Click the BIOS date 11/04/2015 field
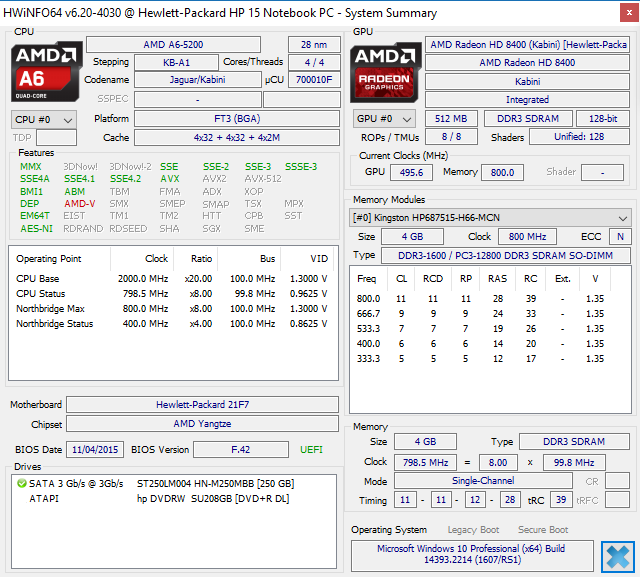The image size is (640, 577). pos(95,450)
